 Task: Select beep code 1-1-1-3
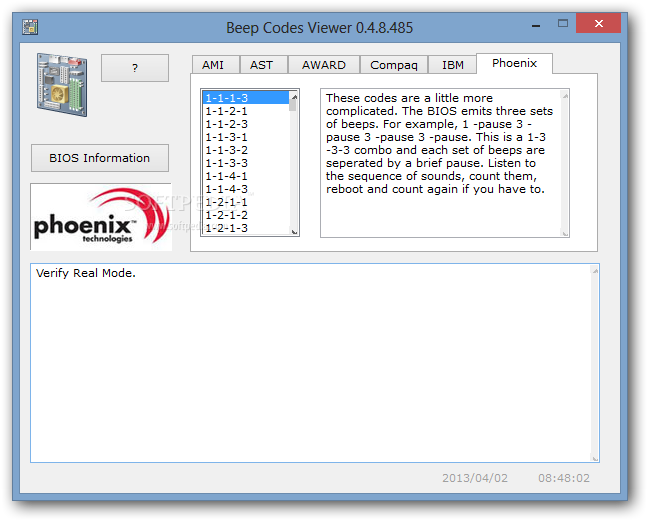246,98
